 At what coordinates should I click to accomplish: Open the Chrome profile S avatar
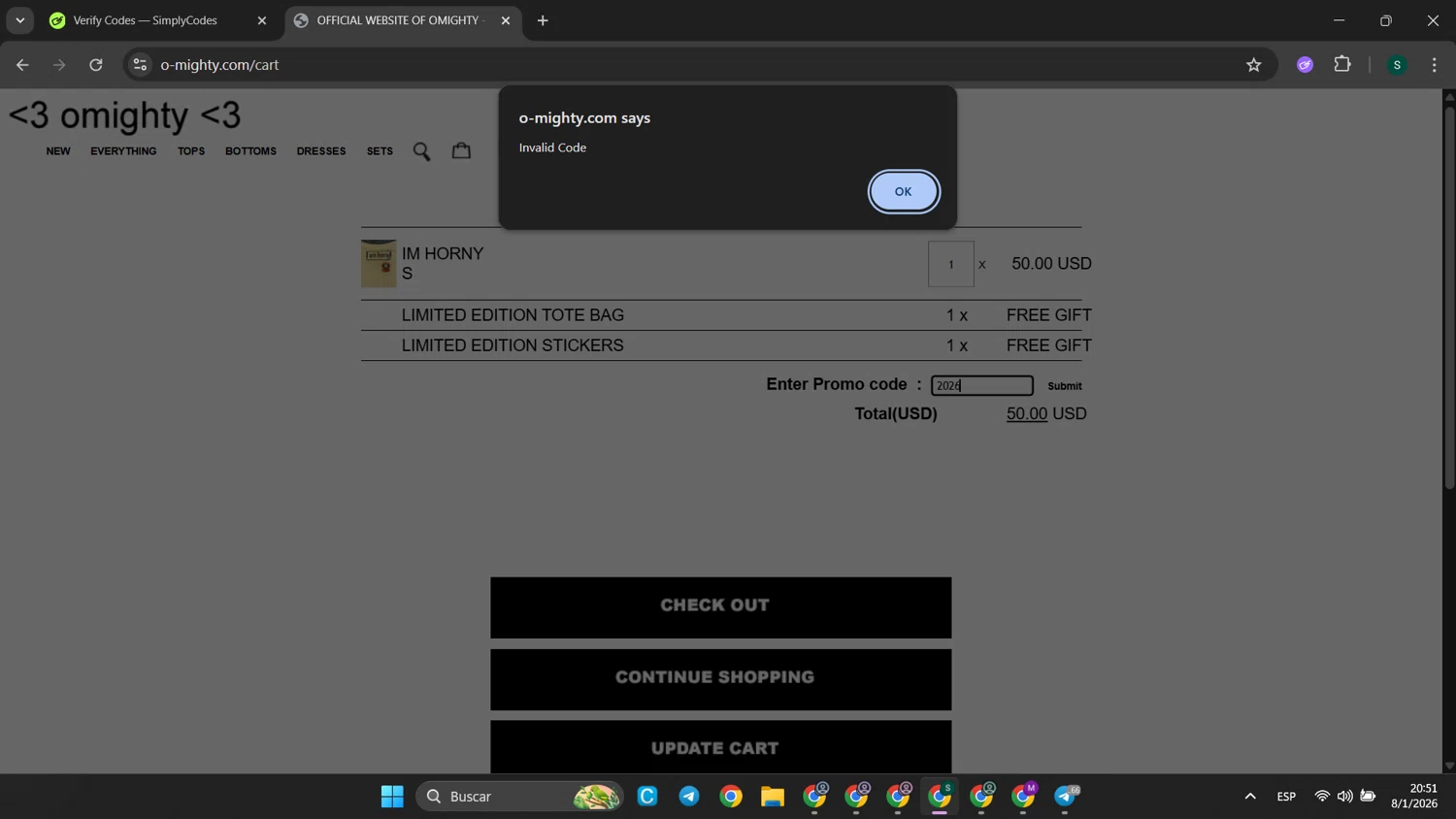[x=1397, y=65]
